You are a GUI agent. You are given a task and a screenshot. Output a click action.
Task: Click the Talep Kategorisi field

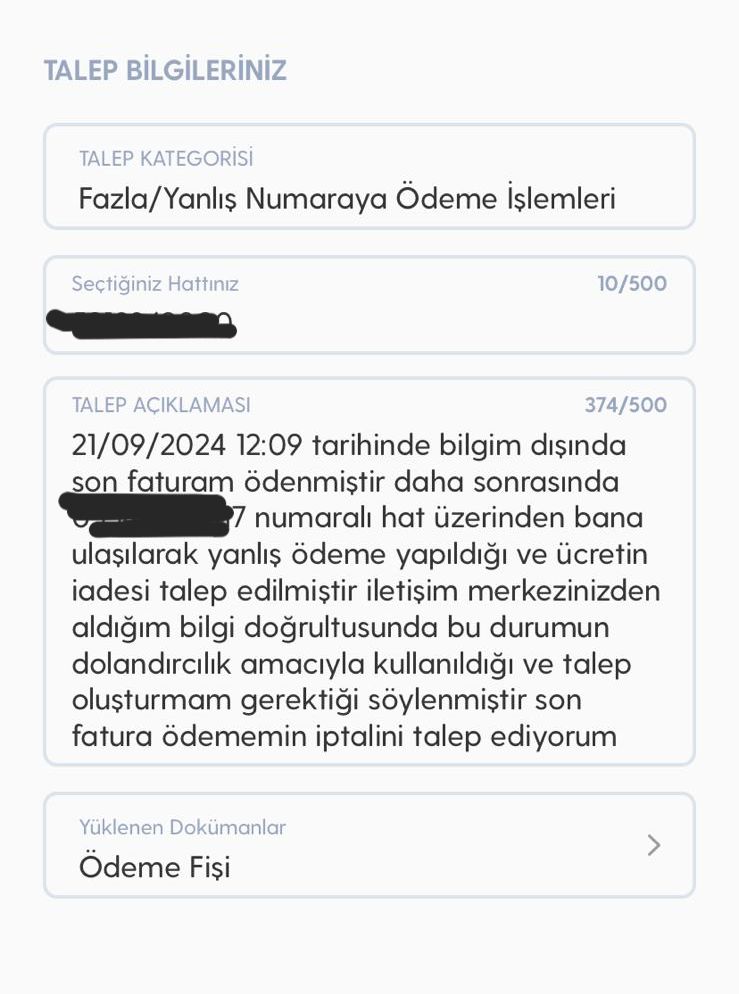click(368, 177)
